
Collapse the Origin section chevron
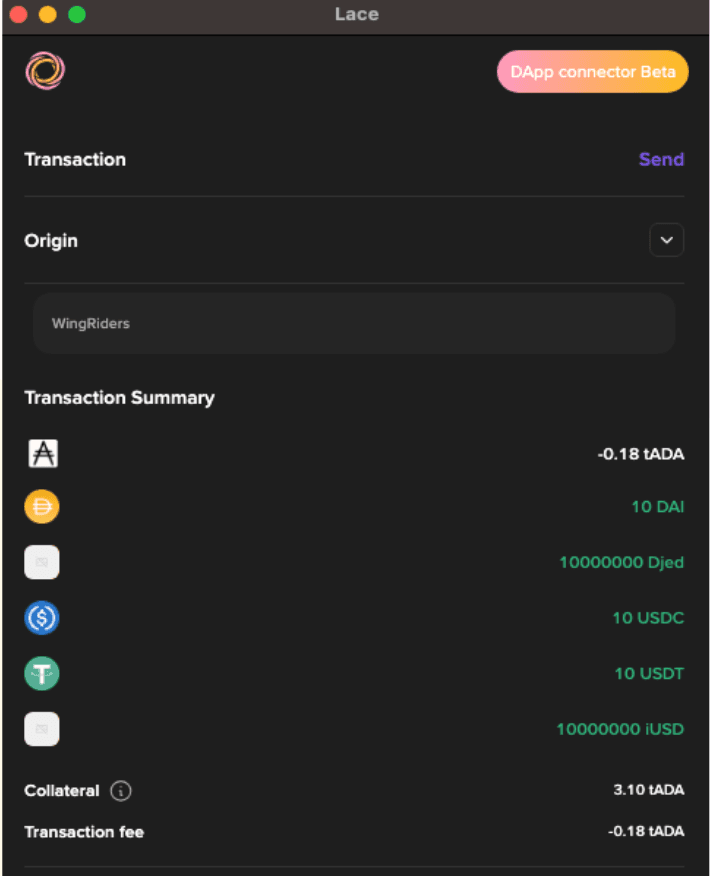666,240
